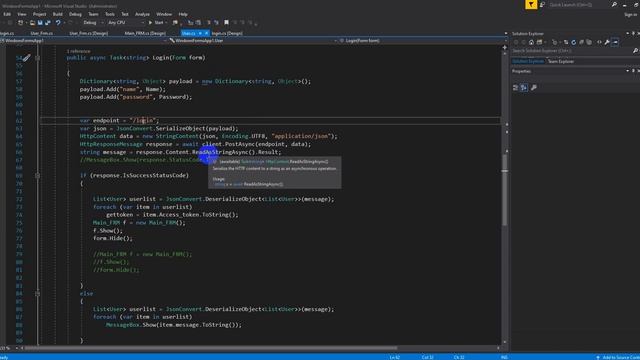Click the Solution Explorer Refresh icon
The height and width of the screenshot is (360, 640).
[573, 42]
